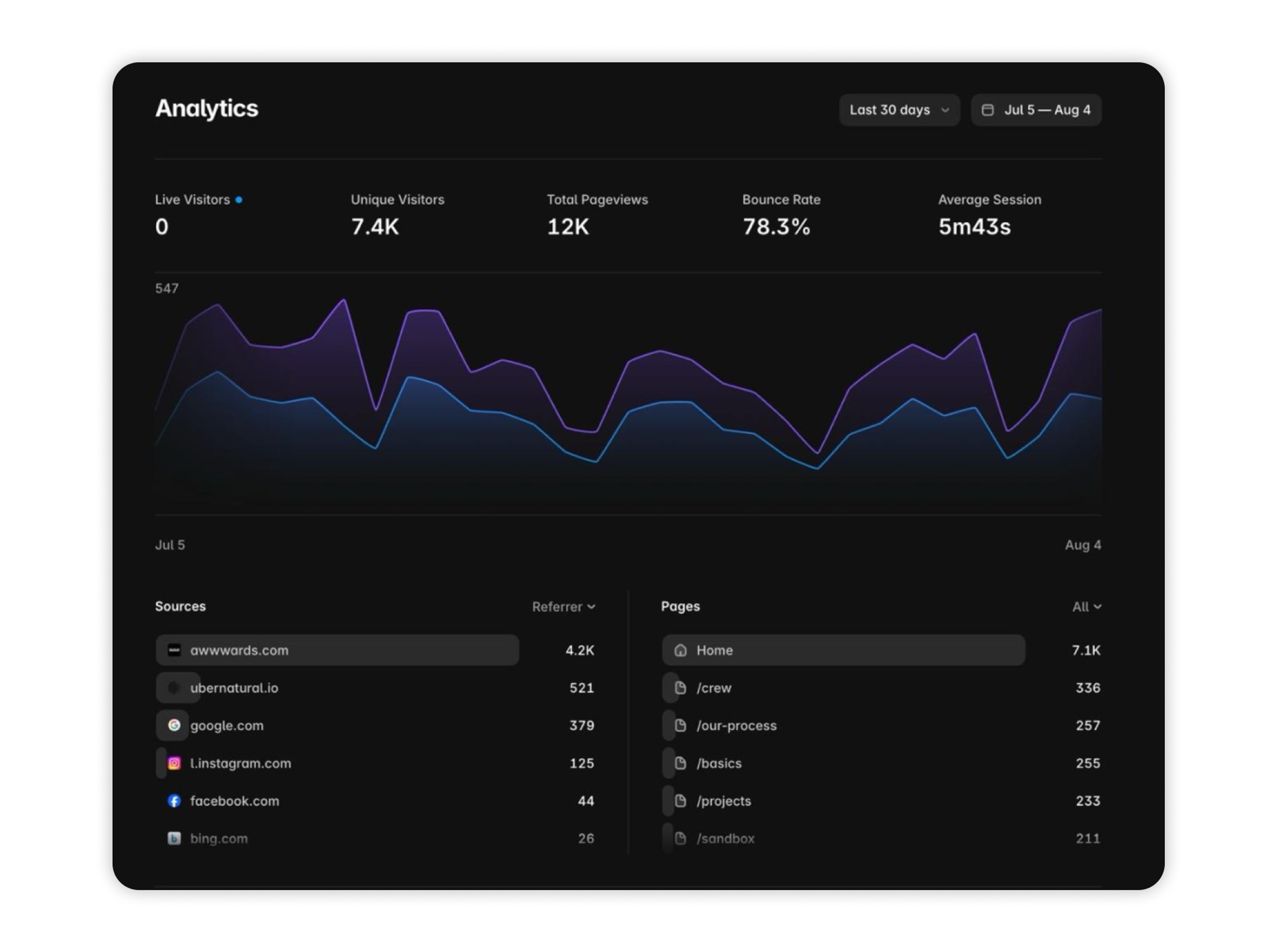Click the Total Pageviews 12K metric
Image resolution: width=1277 pixels, height=952 pixels.
coord(597,215)
